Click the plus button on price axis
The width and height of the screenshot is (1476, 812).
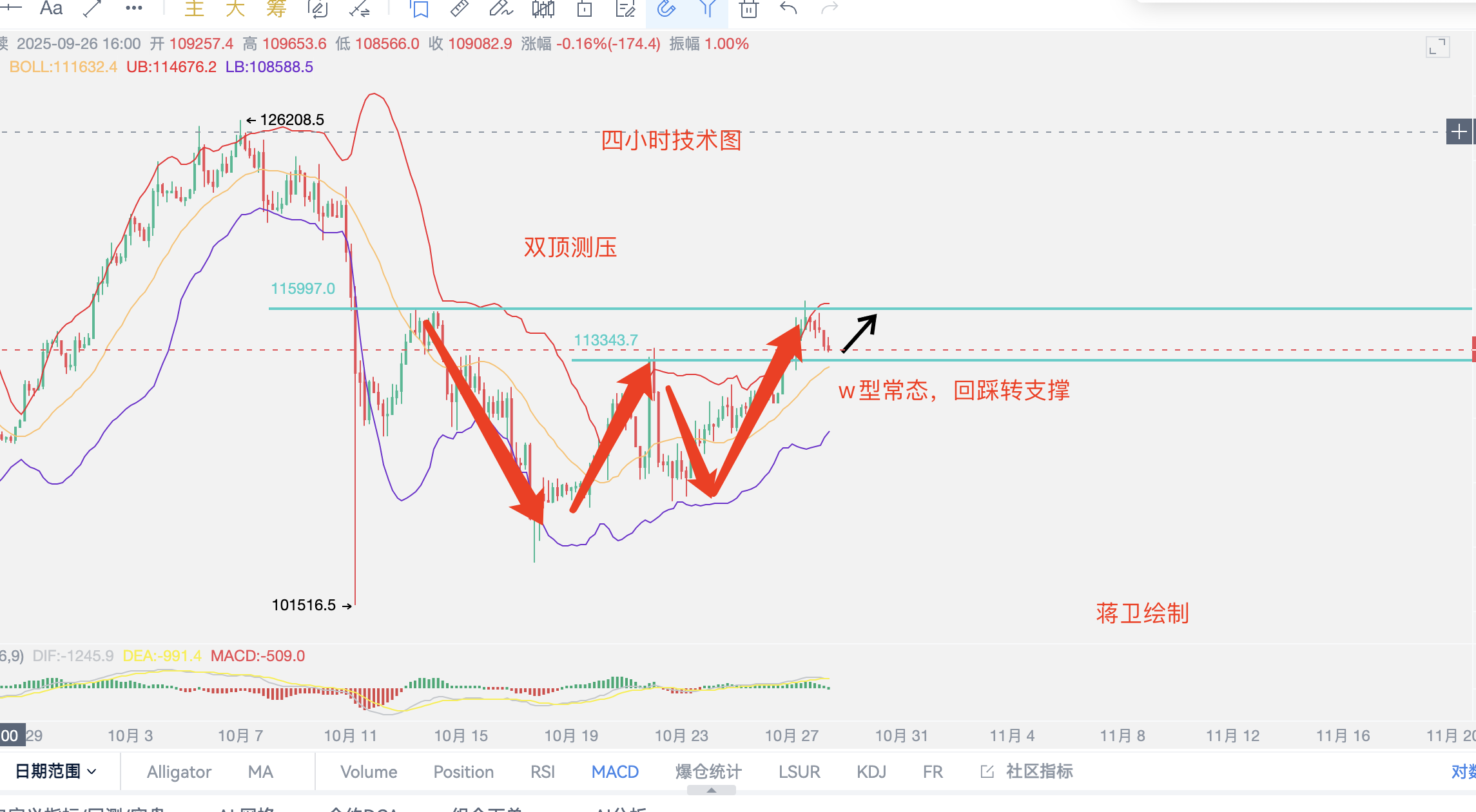1459,131
